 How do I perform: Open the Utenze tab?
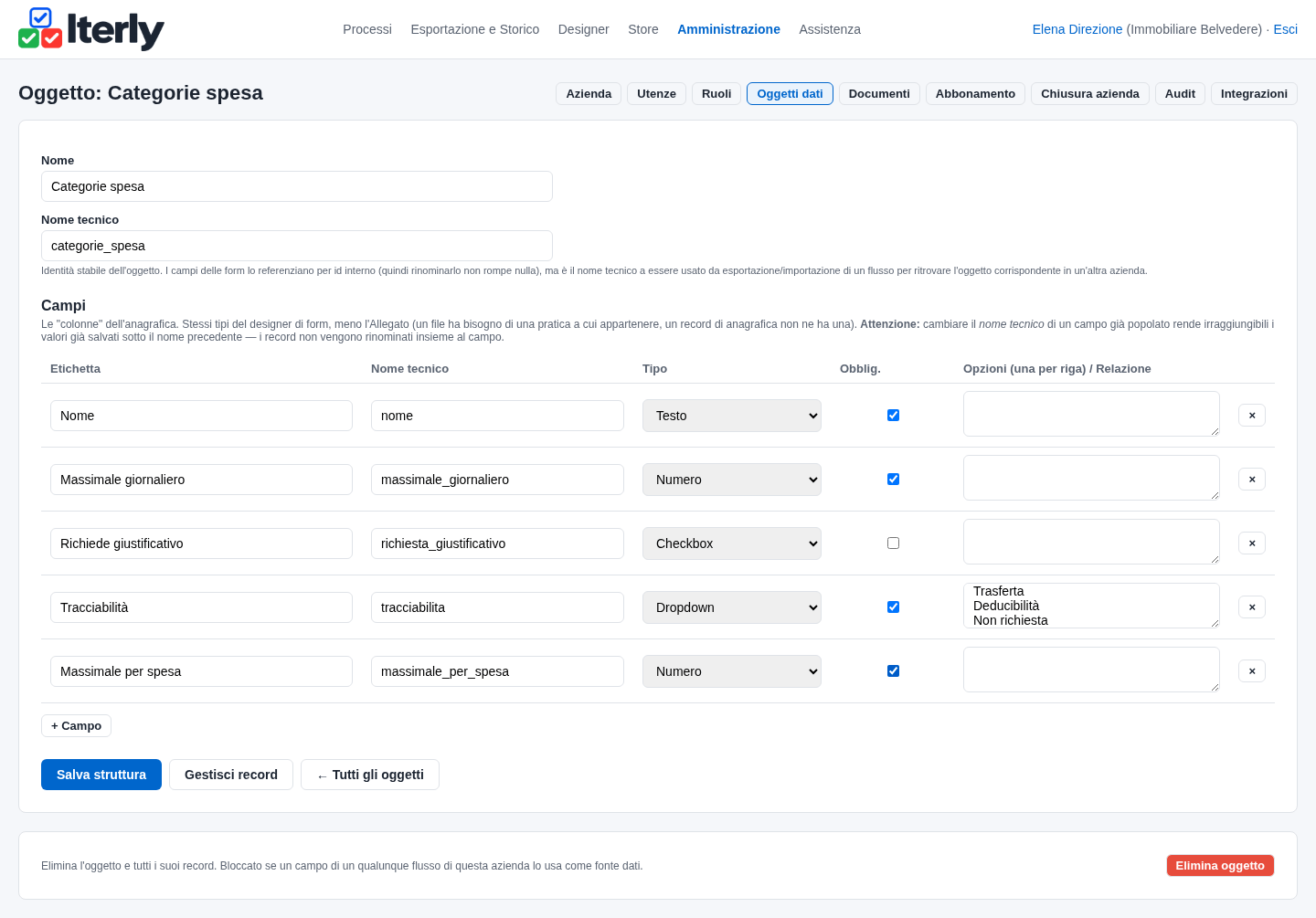[656, 94]
